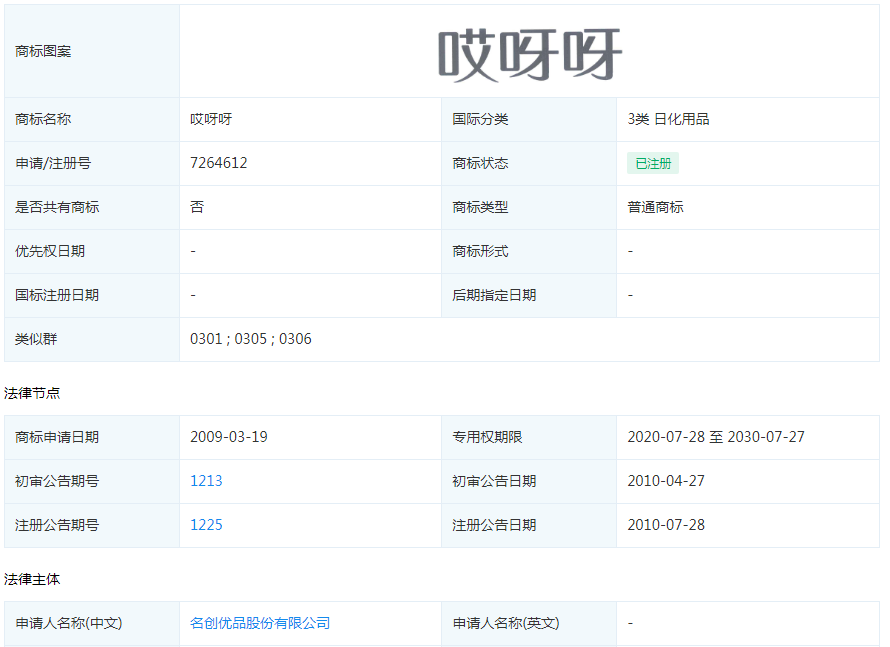Click the 申请/注册号 label

tap(53, 163)
